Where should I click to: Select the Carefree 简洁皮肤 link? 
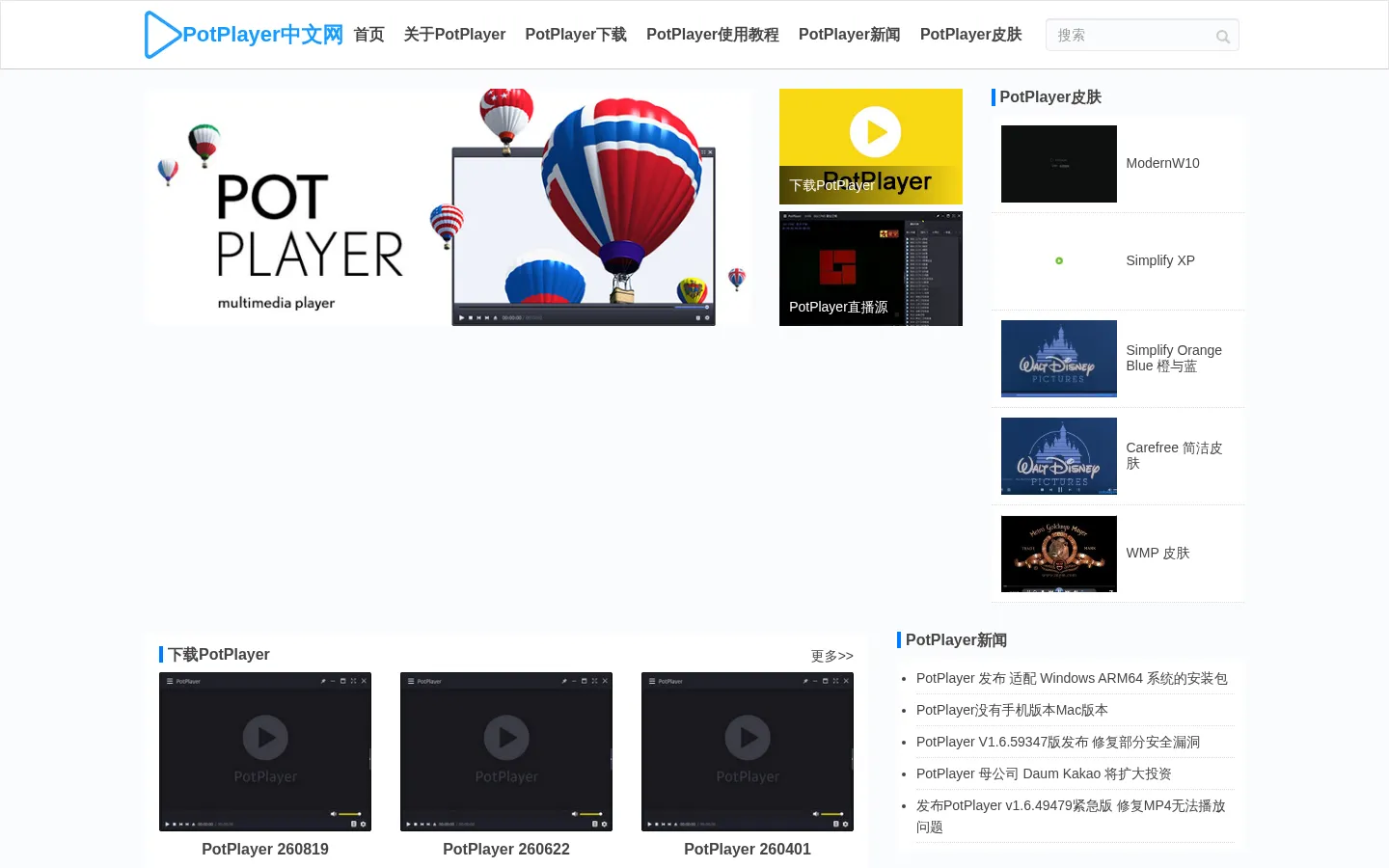point(1174,455)
